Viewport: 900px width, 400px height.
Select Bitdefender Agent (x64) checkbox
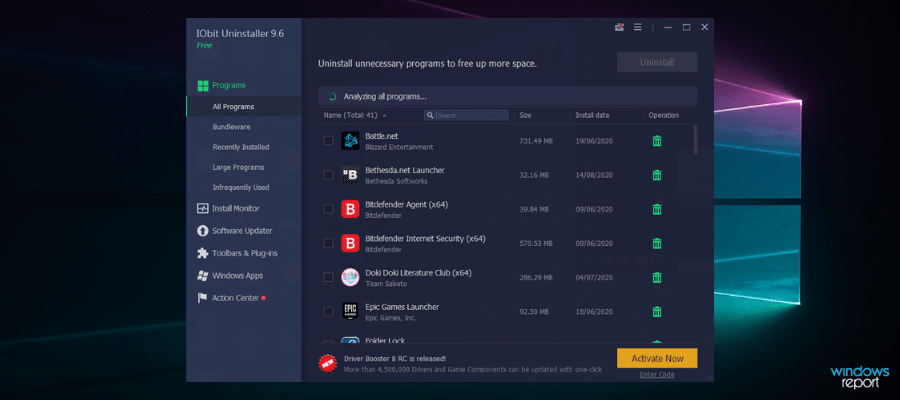(x=328, y=209)
